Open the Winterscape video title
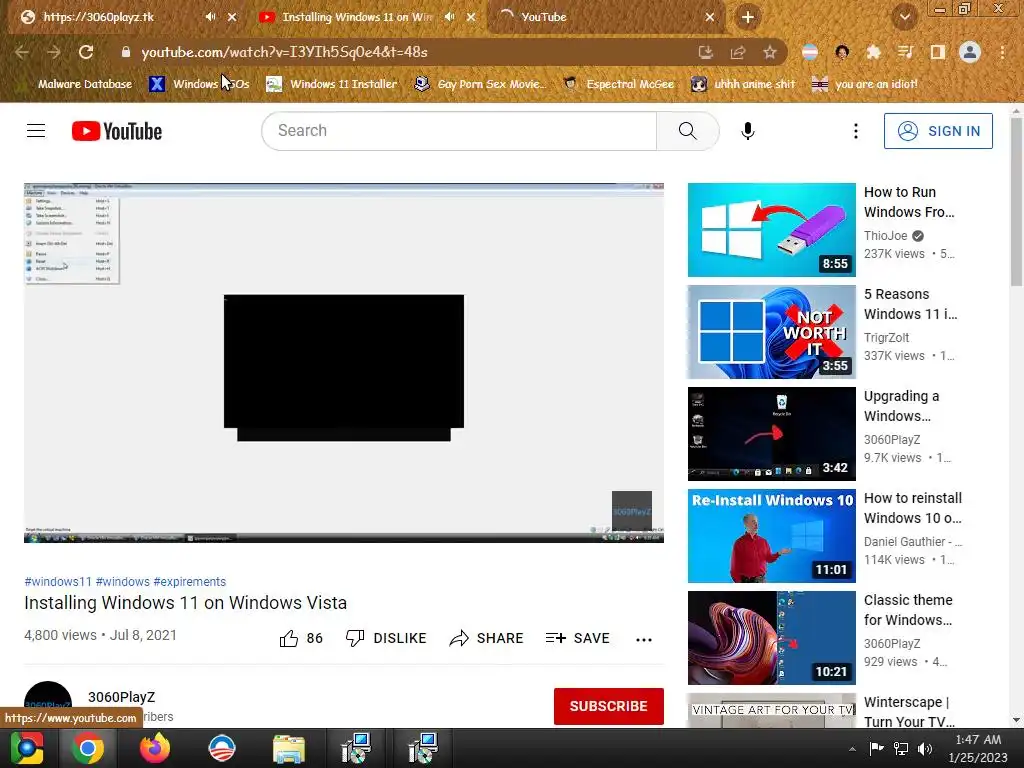Image resolution: width=1024 pixels, height=768 pixels. (909, 711)
